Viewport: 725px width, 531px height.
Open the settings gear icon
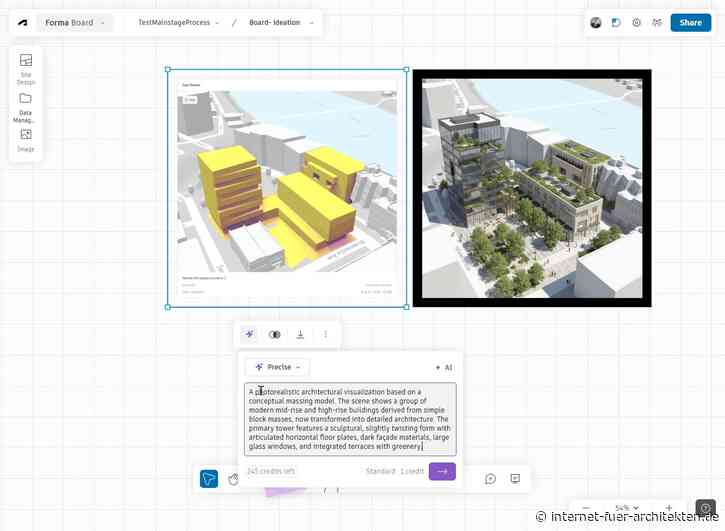point(637,22)
